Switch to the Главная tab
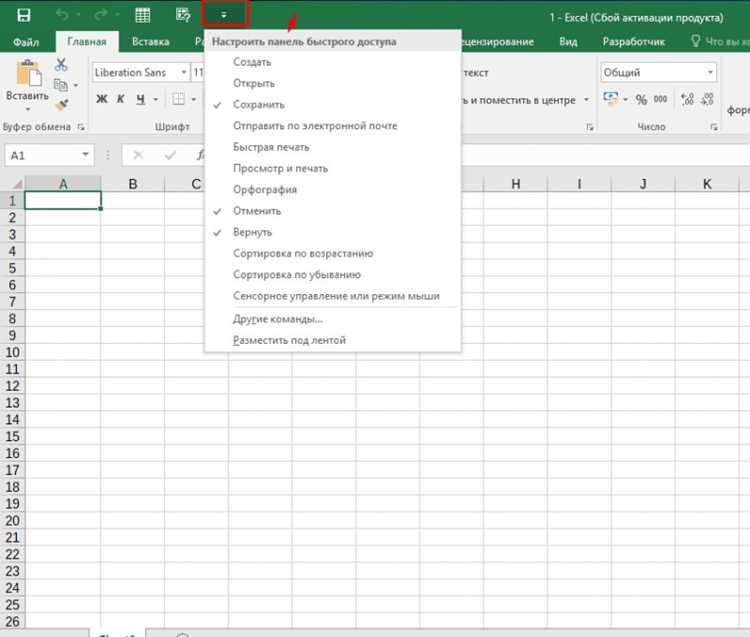The width and height of the screenshot is (750, 637). 87,42
